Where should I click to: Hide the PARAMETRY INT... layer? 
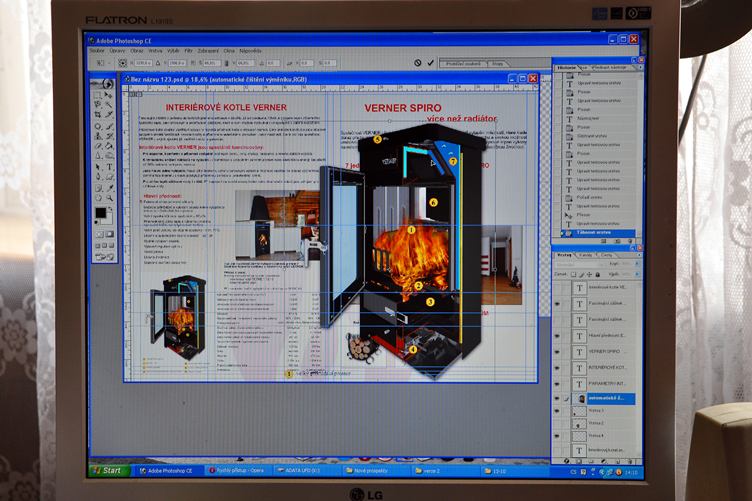click(x=558, y=384)
